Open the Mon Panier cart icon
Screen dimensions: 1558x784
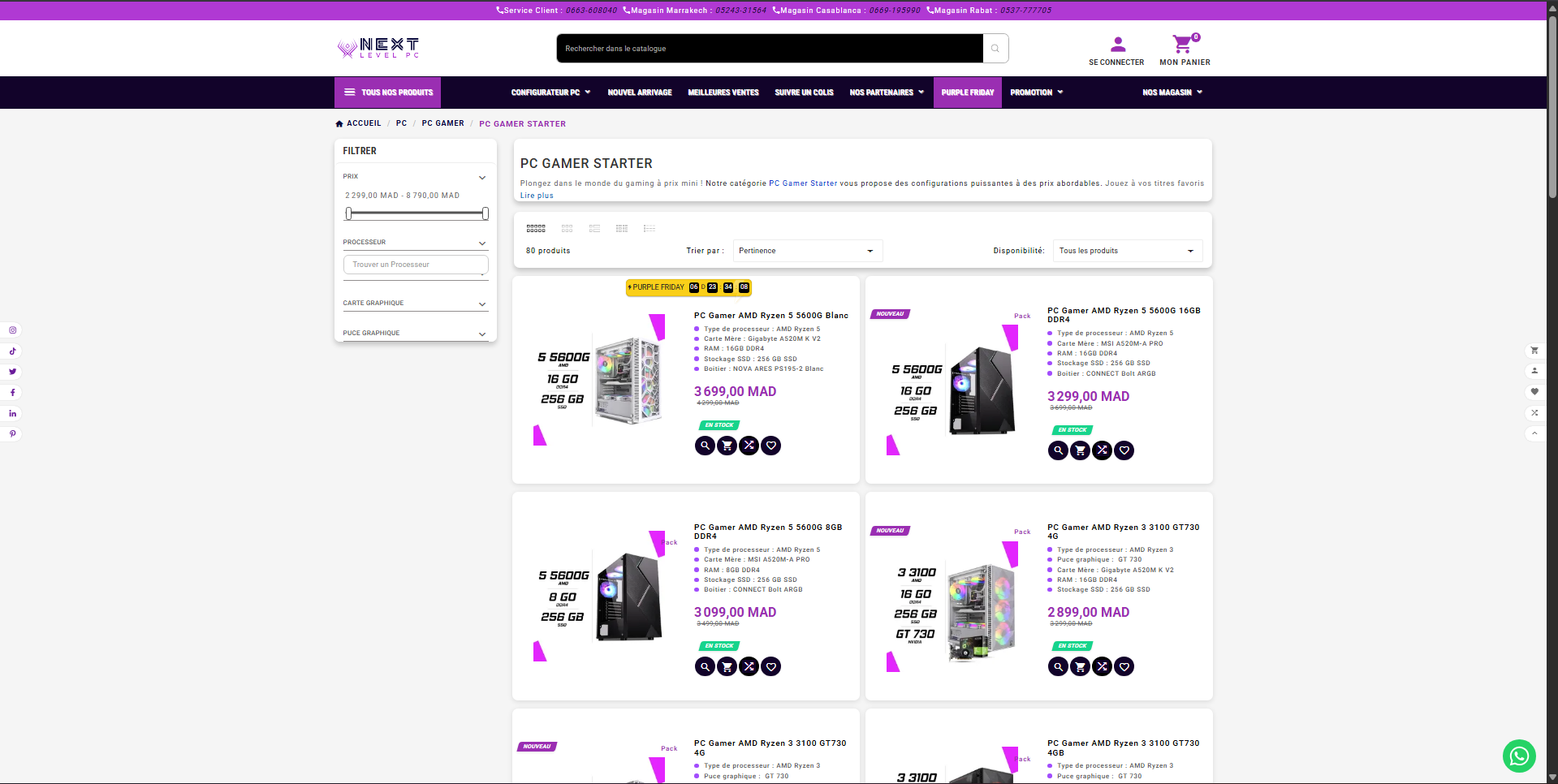[1183, 45]
